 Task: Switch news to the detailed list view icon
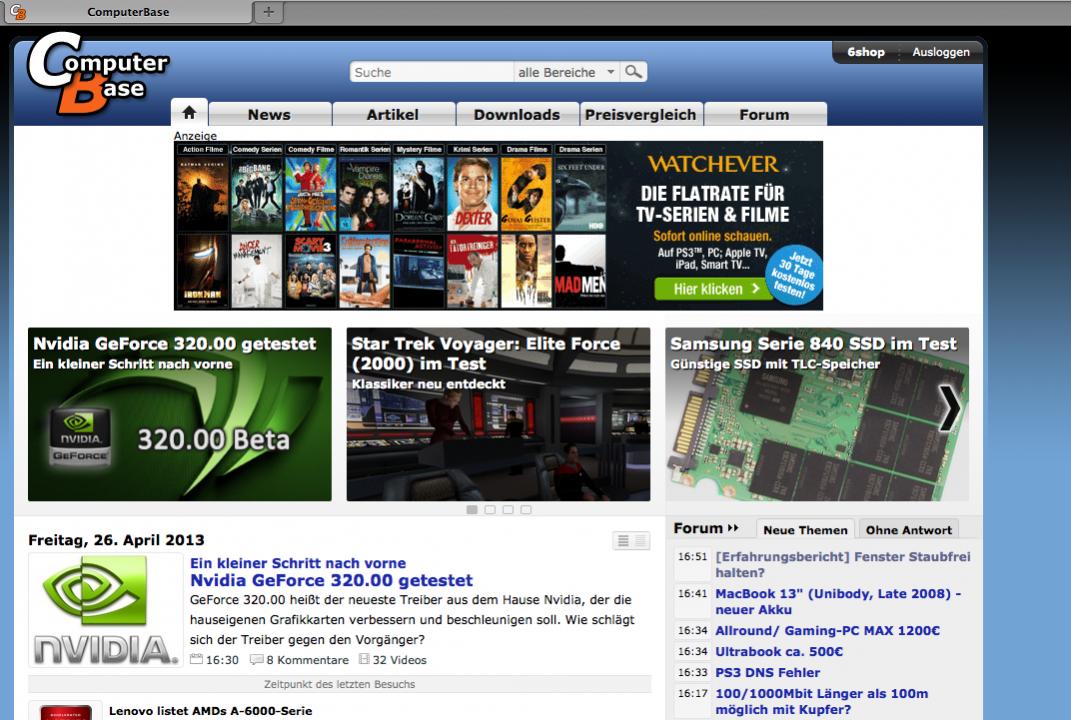[x=623, y=541]
